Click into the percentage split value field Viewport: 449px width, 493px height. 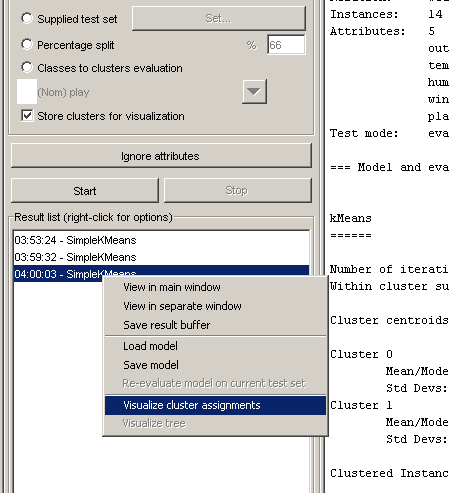coord(286,45)
